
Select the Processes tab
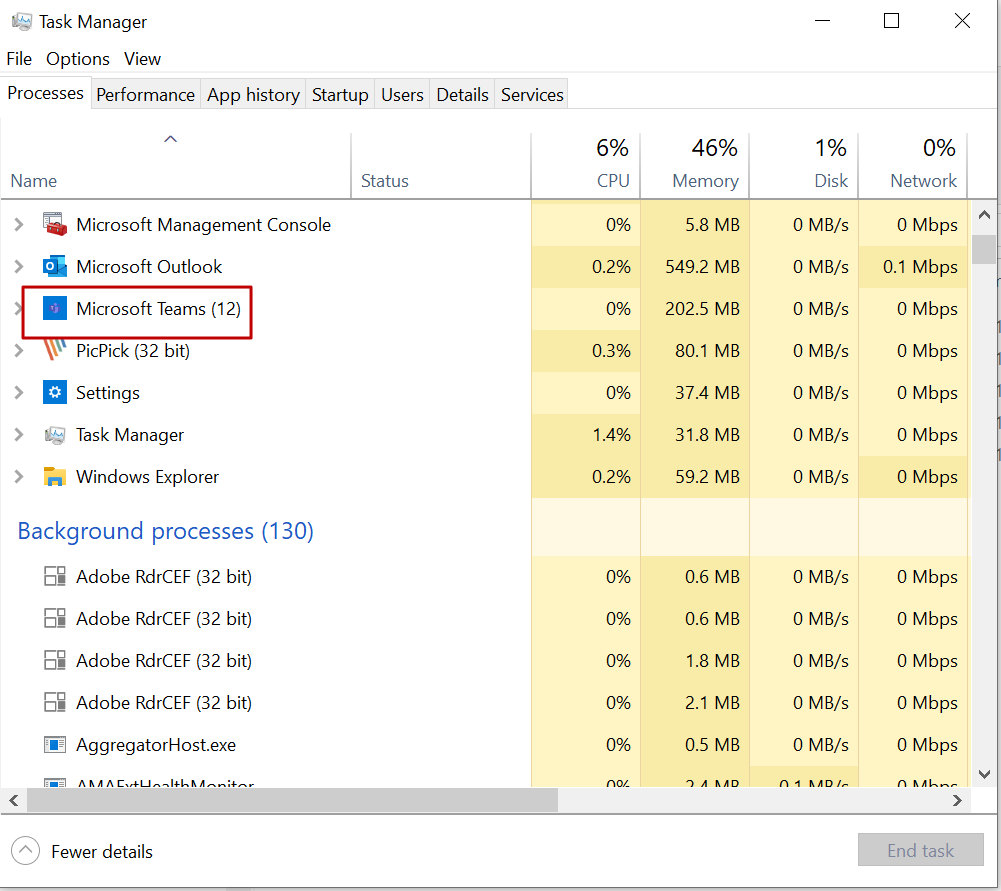coord(45,93)
